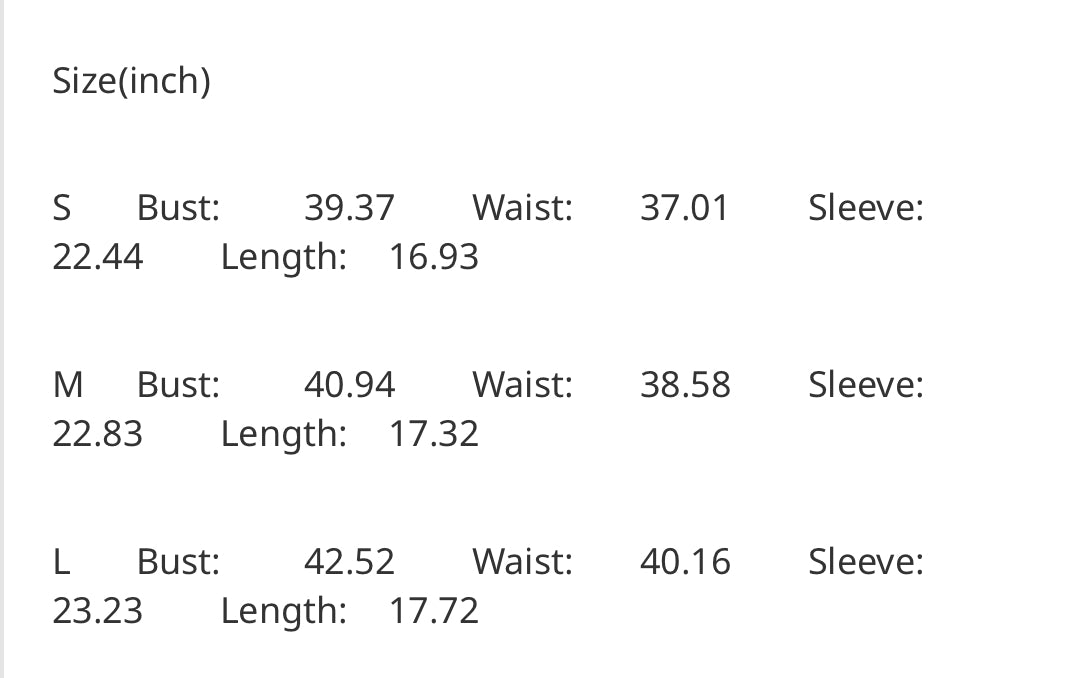This screenshot has width=1065, height=678.
Task: Select the 22.83 sleeve value
Action: point(97,434)
